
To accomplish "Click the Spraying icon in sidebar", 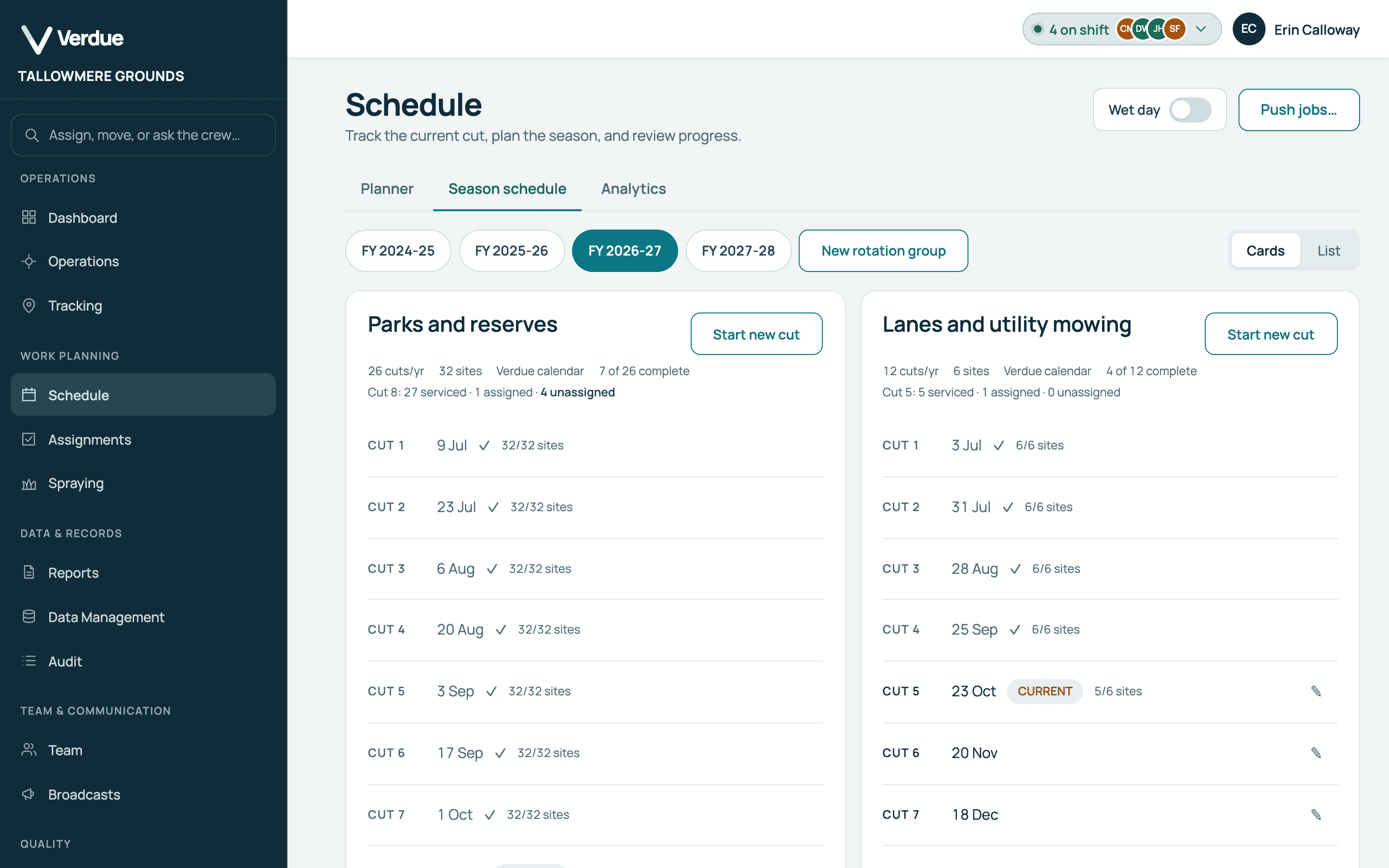I will (29, 483).
